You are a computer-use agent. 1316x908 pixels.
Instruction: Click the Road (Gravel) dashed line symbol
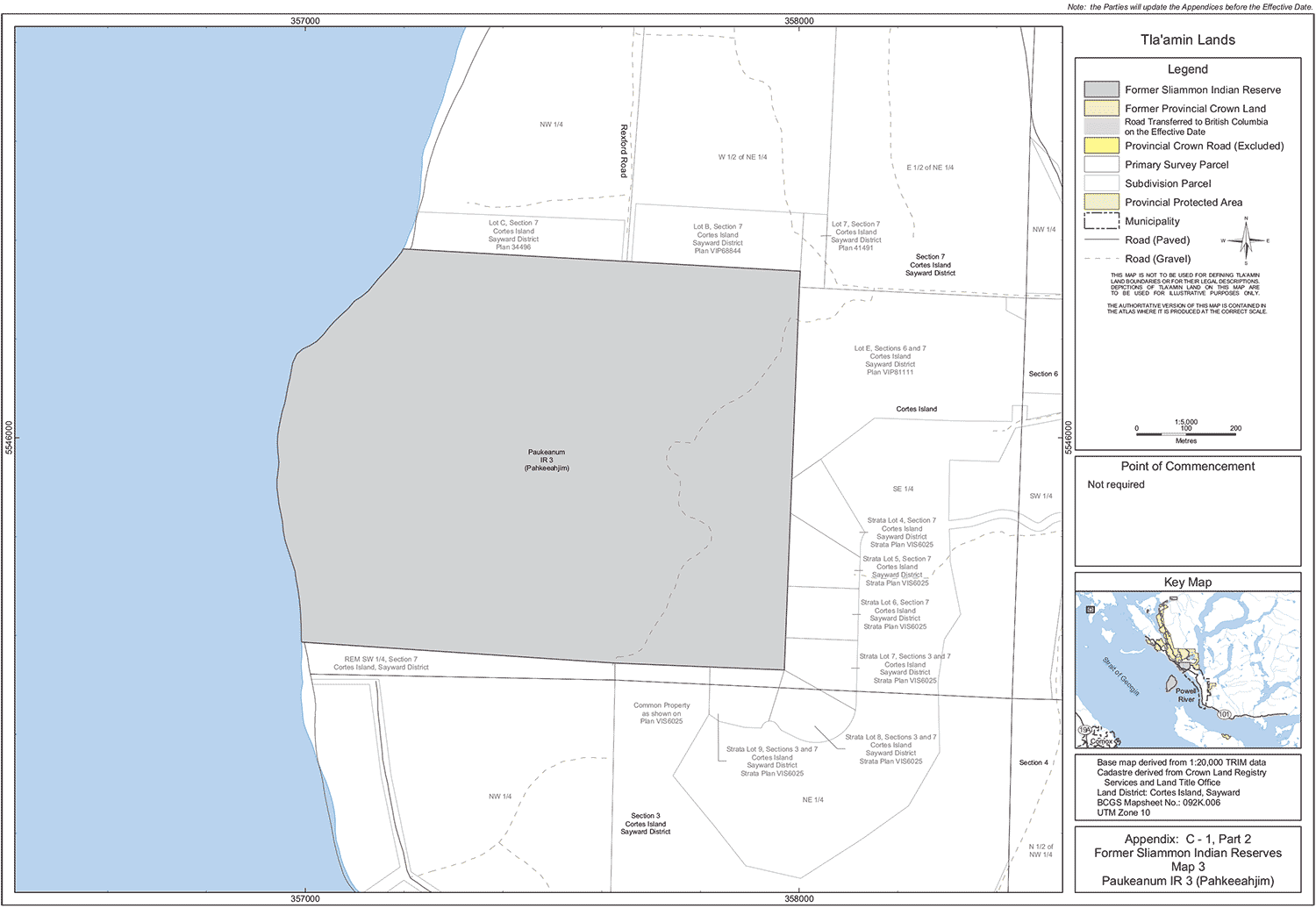point(1101,259)
